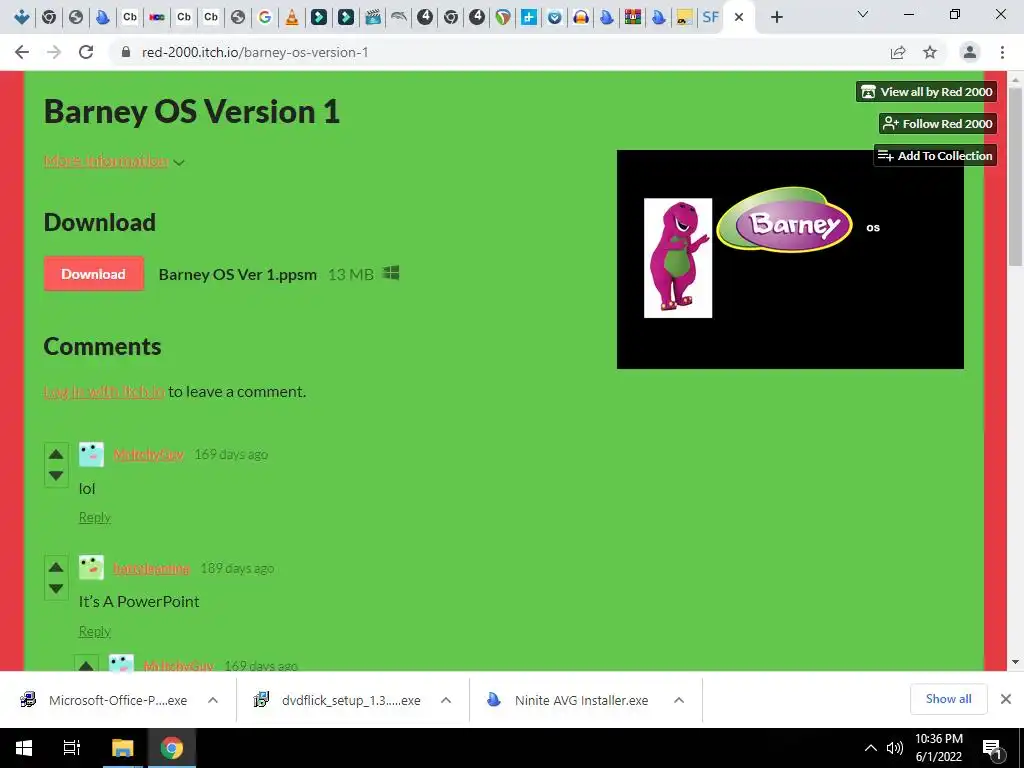Open the tab search chevron
Screen dimensions: 1024x768
point(863,14)
